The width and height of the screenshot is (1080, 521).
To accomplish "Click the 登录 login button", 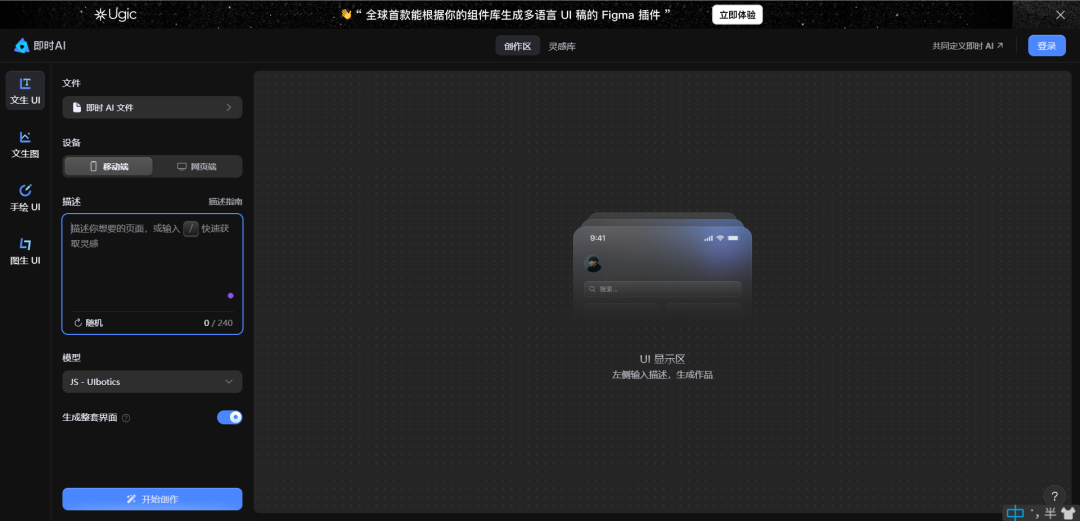I will click(x=1046, y=46).
